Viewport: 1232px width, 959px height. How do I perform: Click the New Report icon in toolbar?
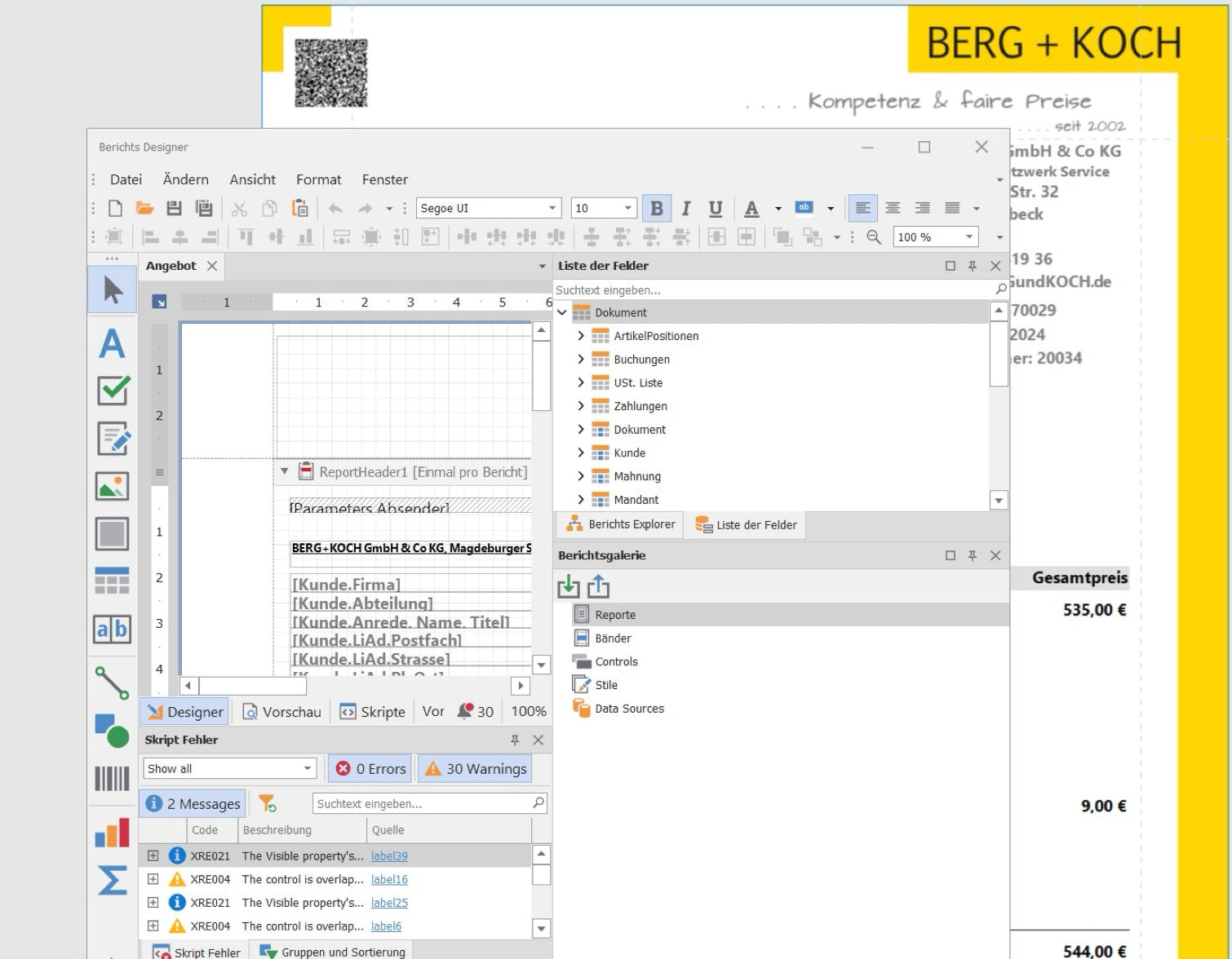click(115, 208)
